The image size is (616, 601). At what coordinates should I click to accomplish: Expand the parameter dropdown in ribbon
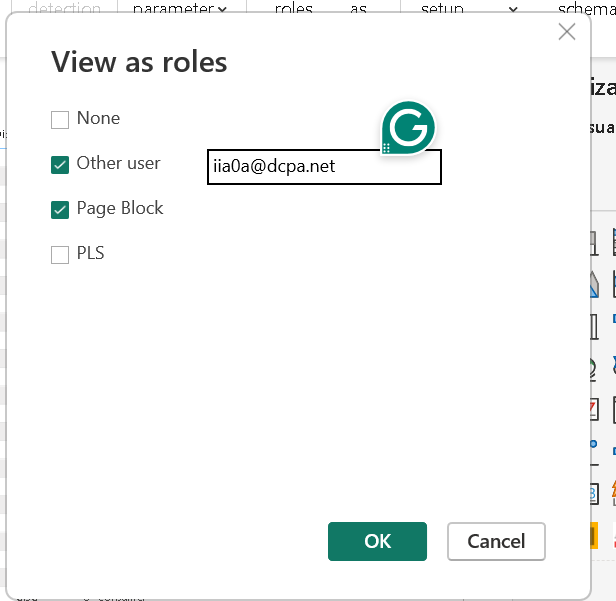pyautogui.click(x=179, y=9)
